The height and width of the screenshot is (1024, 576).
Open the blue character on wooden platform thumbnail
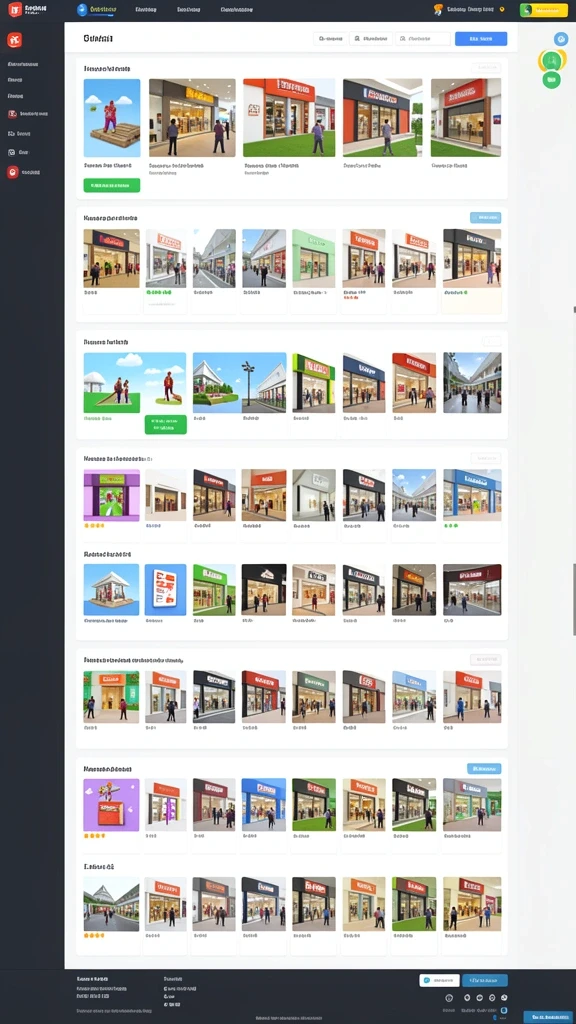(112, 118)
